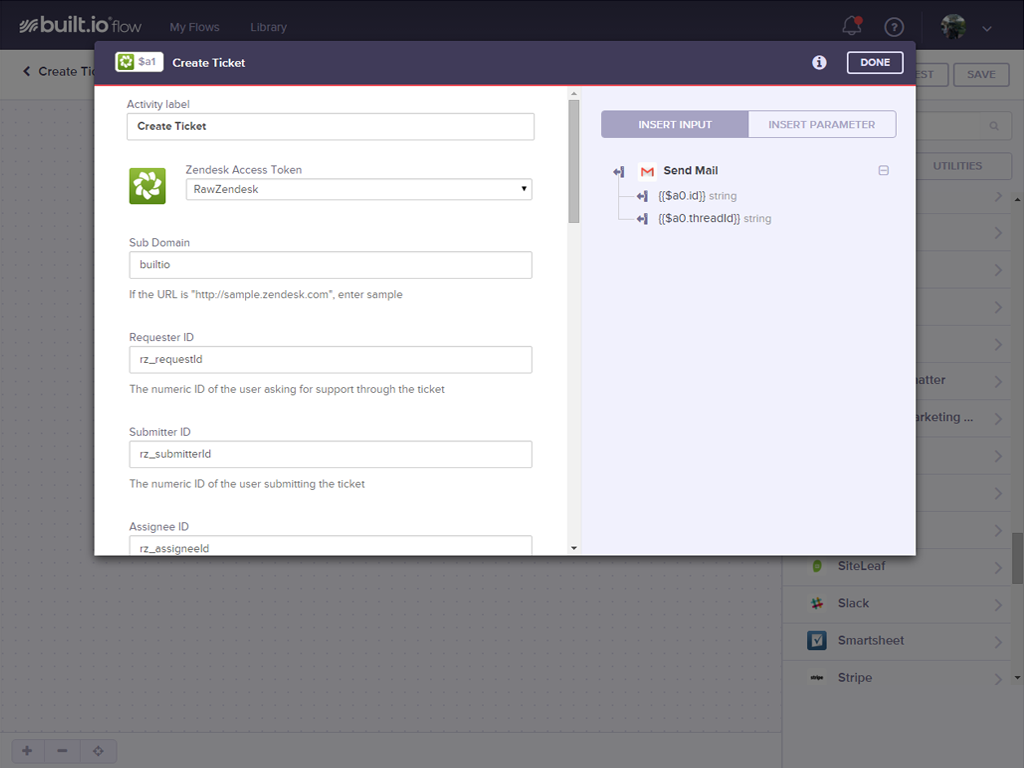Click the green Zendesk logo icon
Viewport: 1024px width, 768px height.
pos(147,186)
